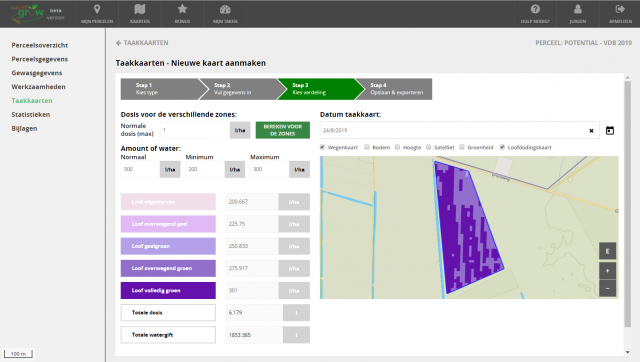This screenshot has height=362, width=640.
Task: Click Bereken voor de zones button
Action: (282, 130)
